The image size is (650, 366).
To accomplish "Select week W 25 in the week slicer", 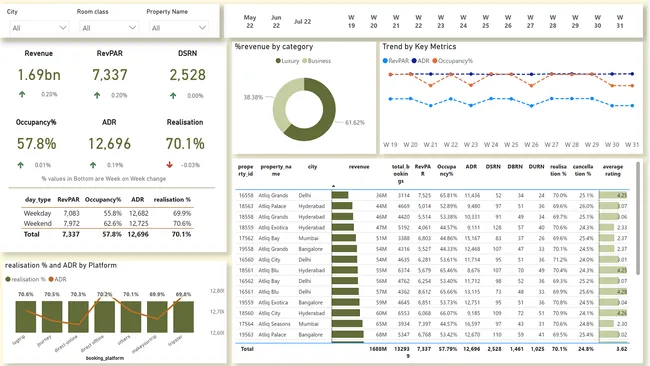I will click(485, 22).
